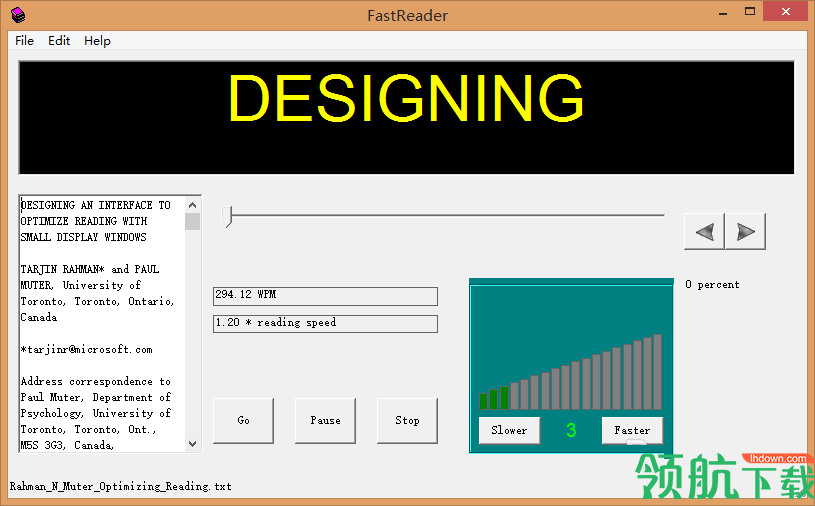
Task: Click the file name Rahman_N_Muter_Optimizing_Reading.txt
Action: coord(121,486)
